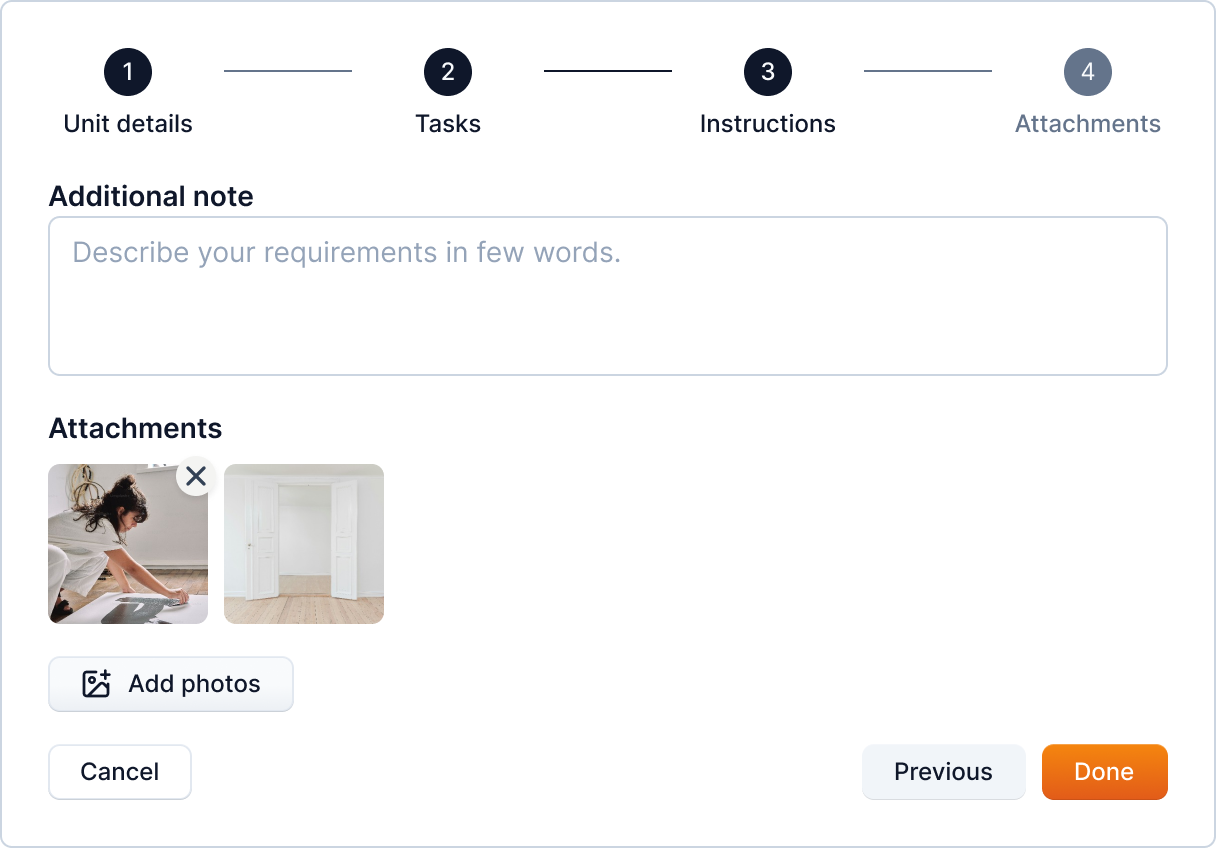Jump to the Instructions step label
The width and height of the screenshot is (1216, 848).
[768, 124]
